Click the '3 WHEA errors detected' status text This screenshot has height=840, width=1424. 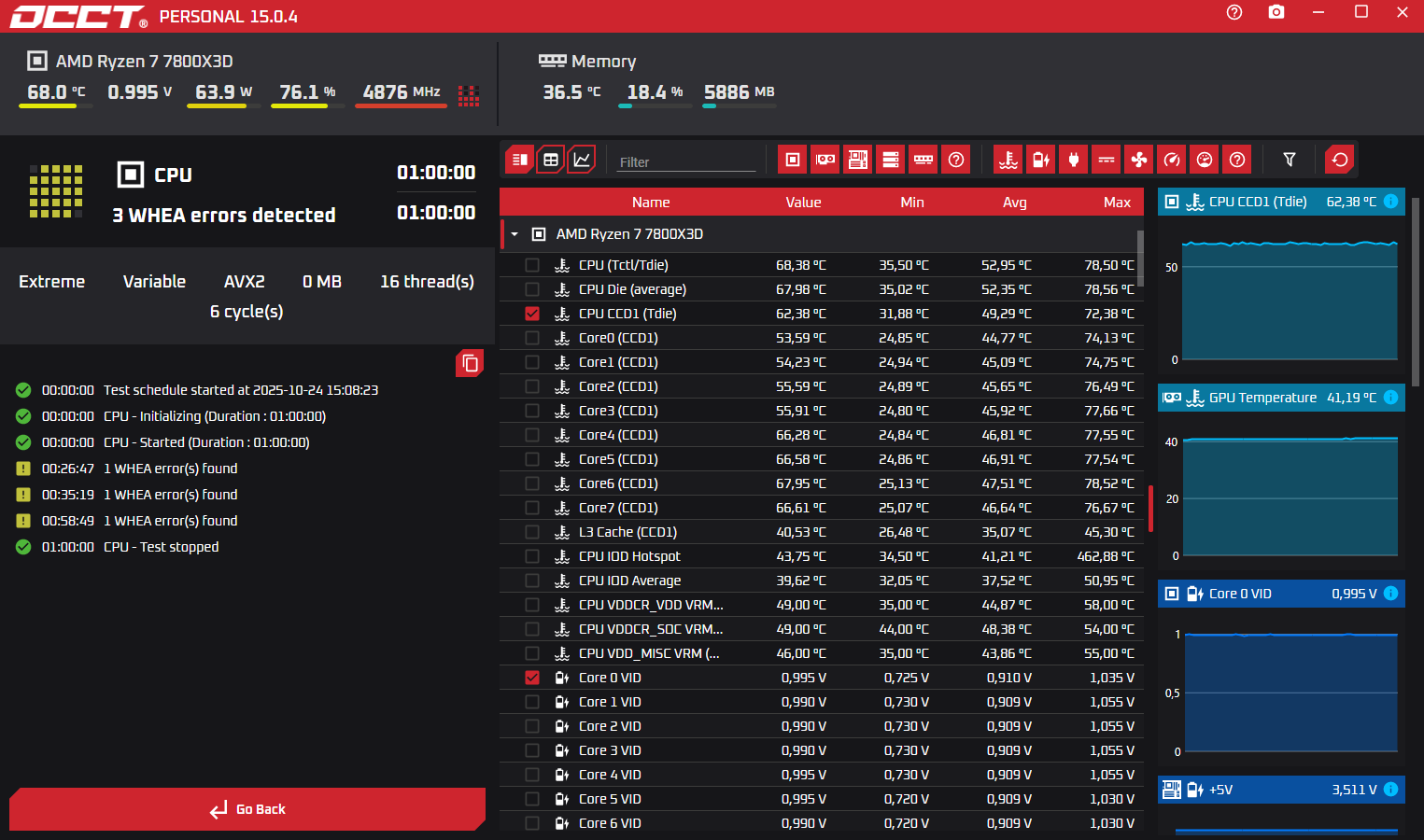tap(224, 216)
